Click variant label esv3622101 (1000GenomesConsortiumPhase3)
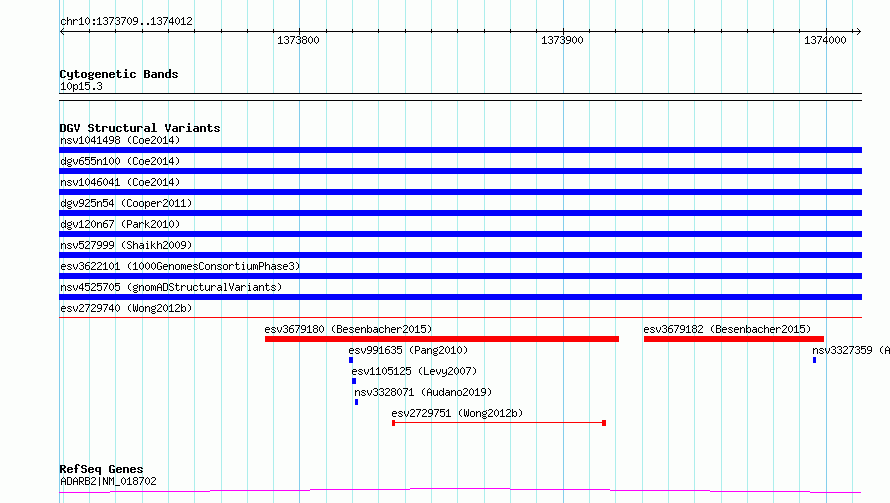The image size is (890, 503). coord(180,266)
